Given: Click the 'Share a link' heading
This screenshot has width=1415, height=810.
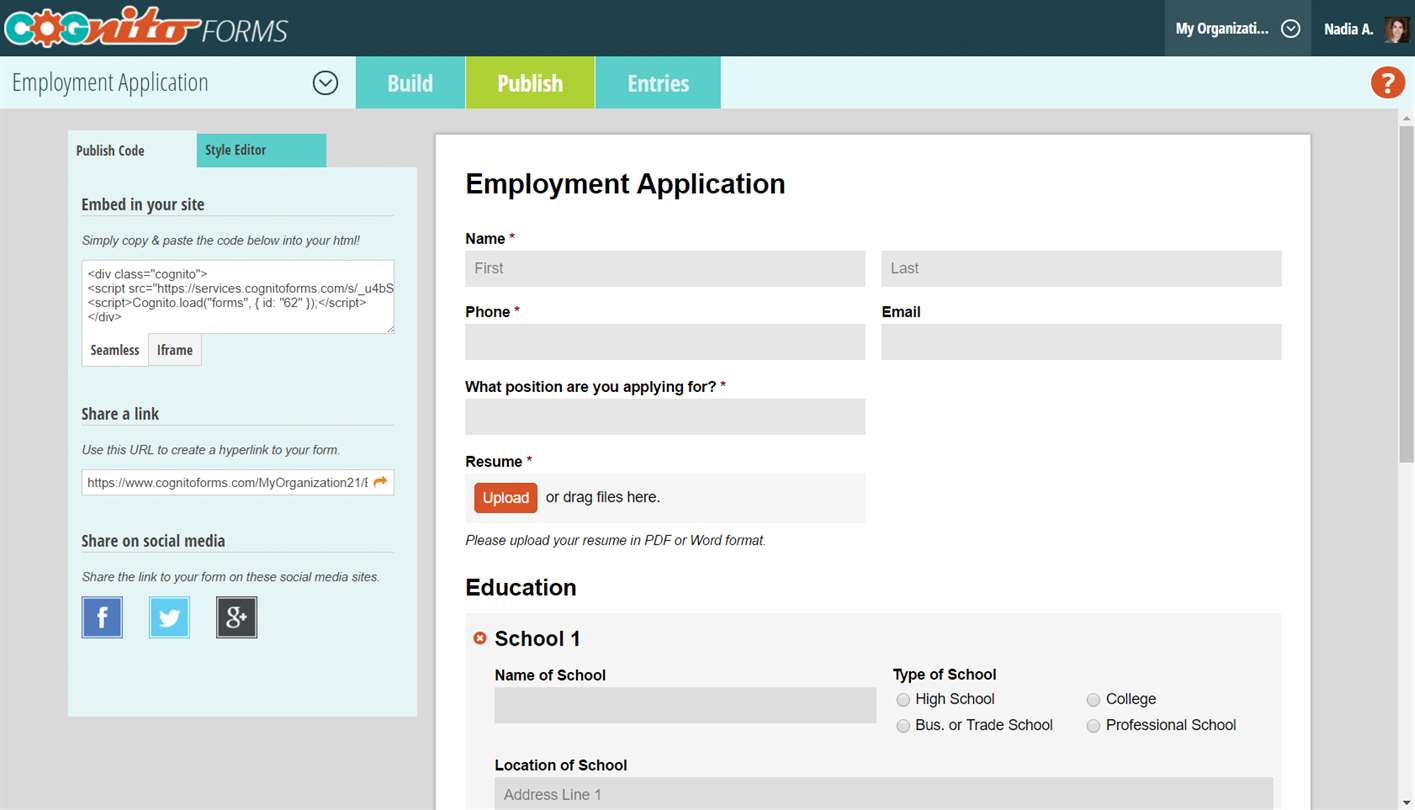Looking at the screenshot, I should (x=120, y=414).
